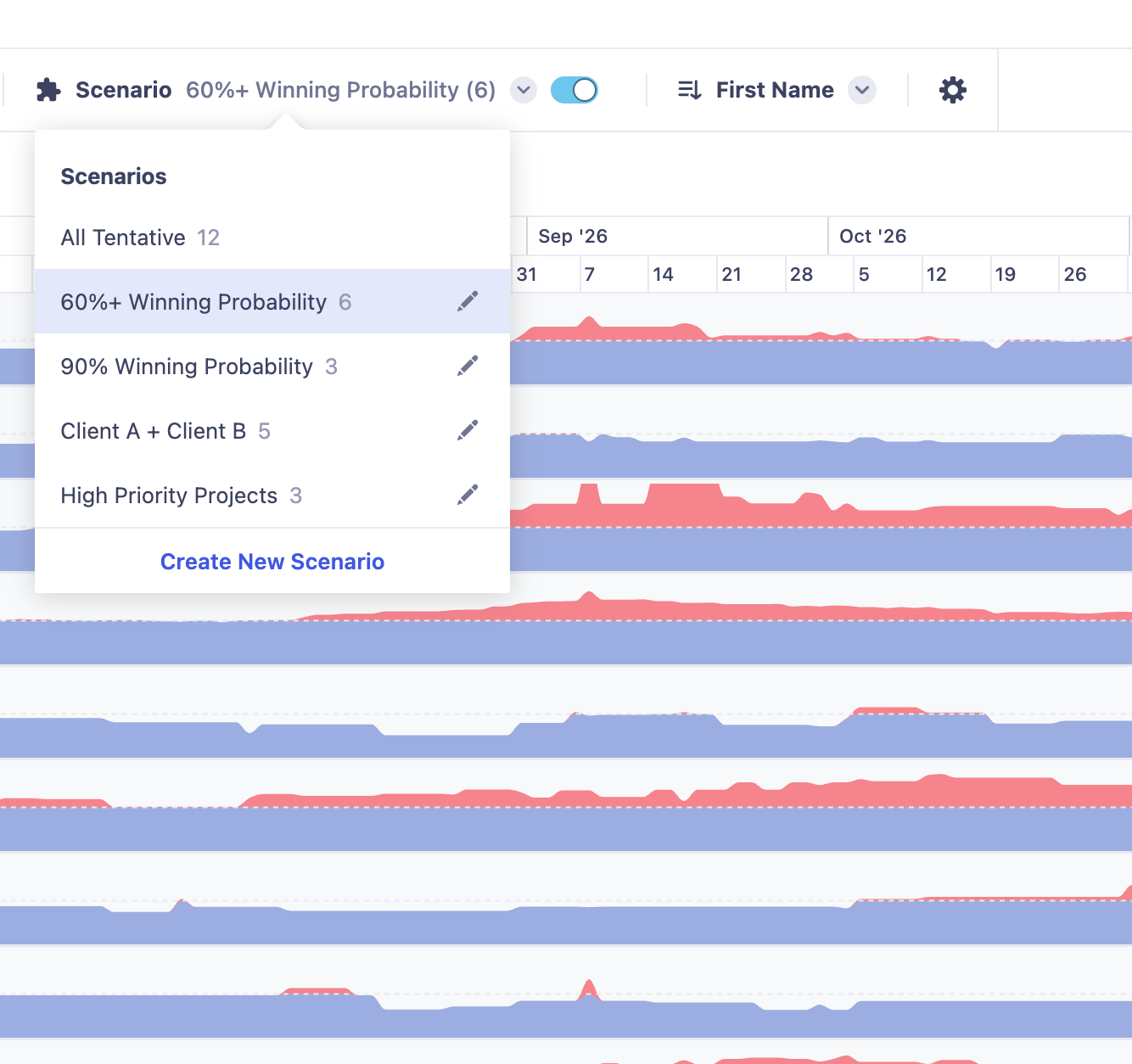Pick the High Priority Projects scenario
1132x1064 pixels.
coord(272,496)
